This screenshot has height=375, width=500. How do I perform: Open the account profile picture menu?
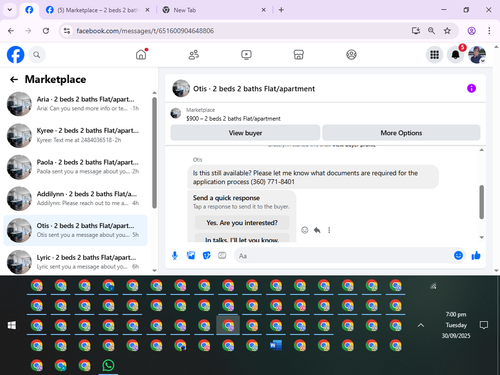477,55
